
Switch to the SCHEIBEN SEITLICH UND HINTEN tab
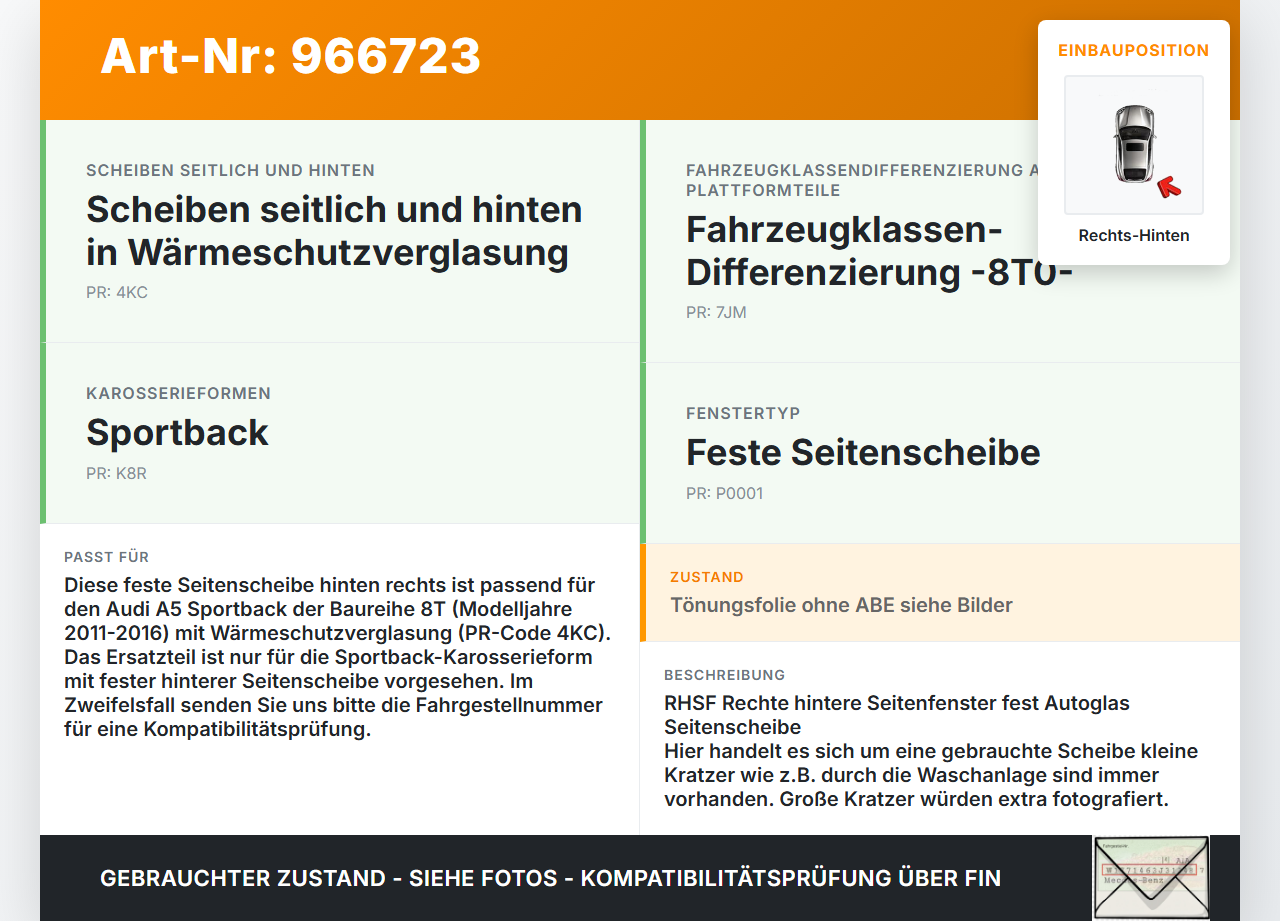tap(230, 170)
